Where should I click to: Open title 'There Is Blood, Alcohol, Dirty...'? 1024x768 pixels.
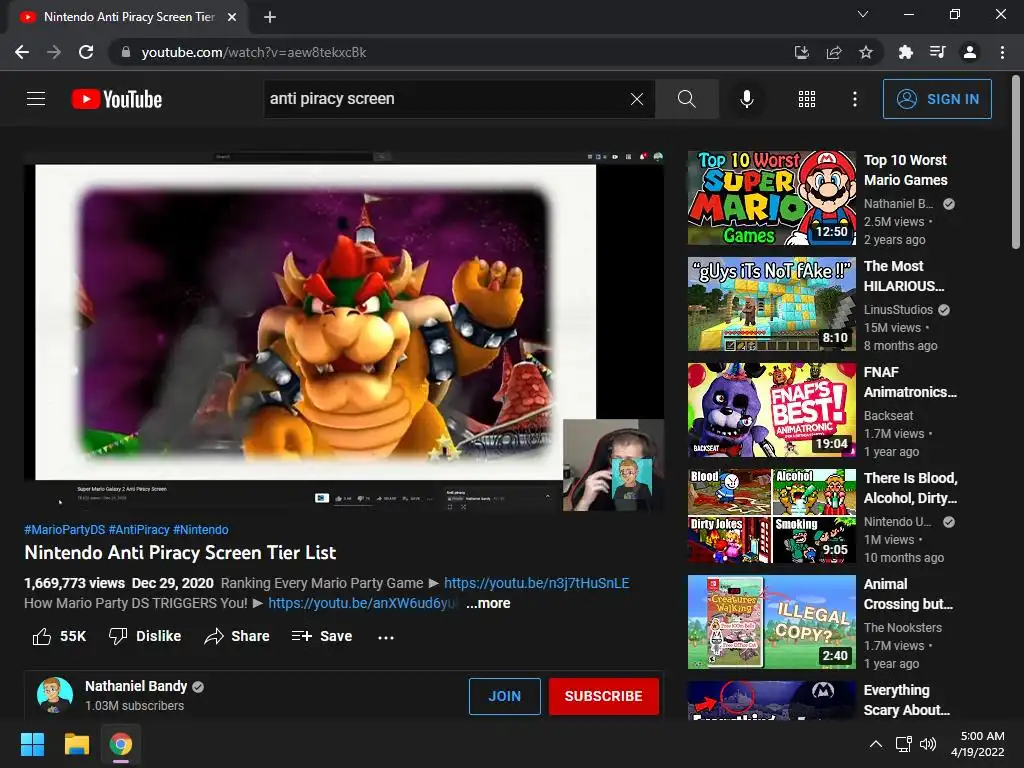point(910,488)
